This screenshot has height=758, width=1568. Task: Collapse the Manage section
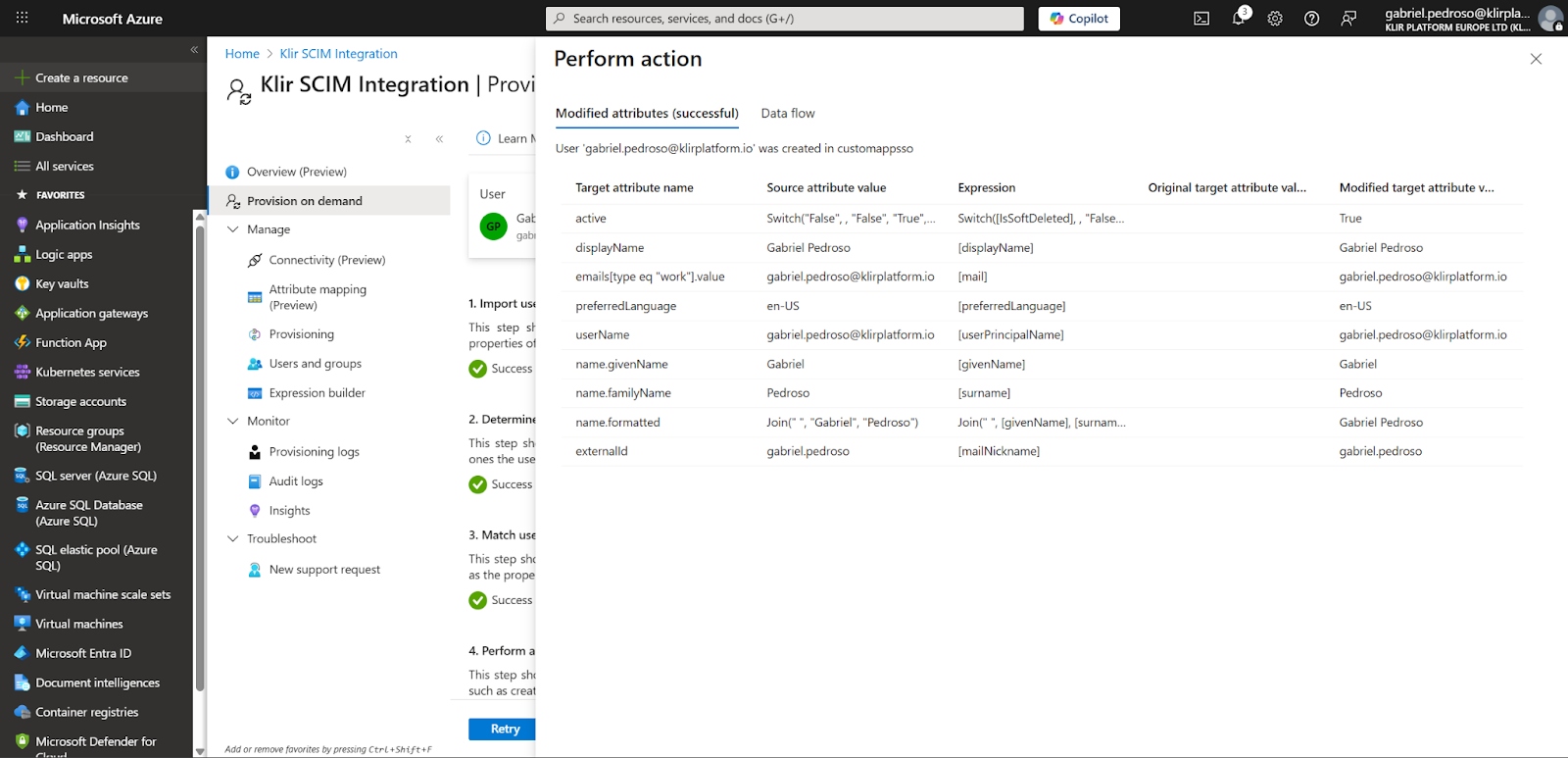coord(233,229)
